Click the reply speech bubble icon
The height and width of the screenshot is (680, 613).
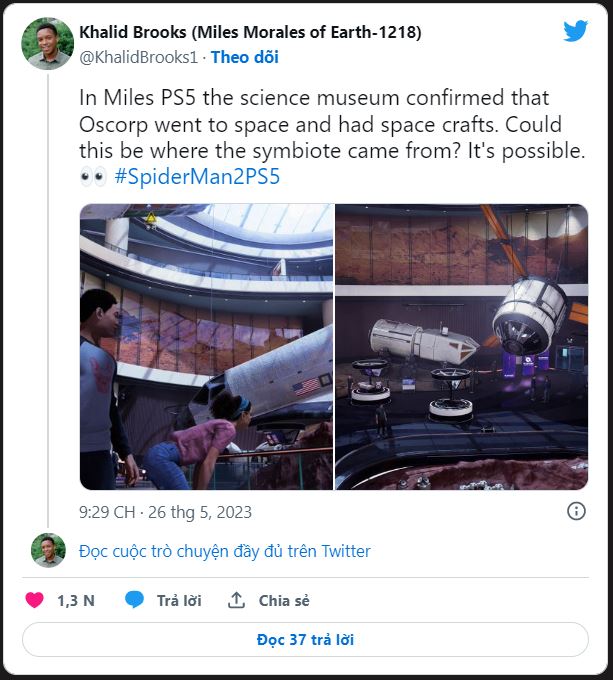click(x=135, y=600)
